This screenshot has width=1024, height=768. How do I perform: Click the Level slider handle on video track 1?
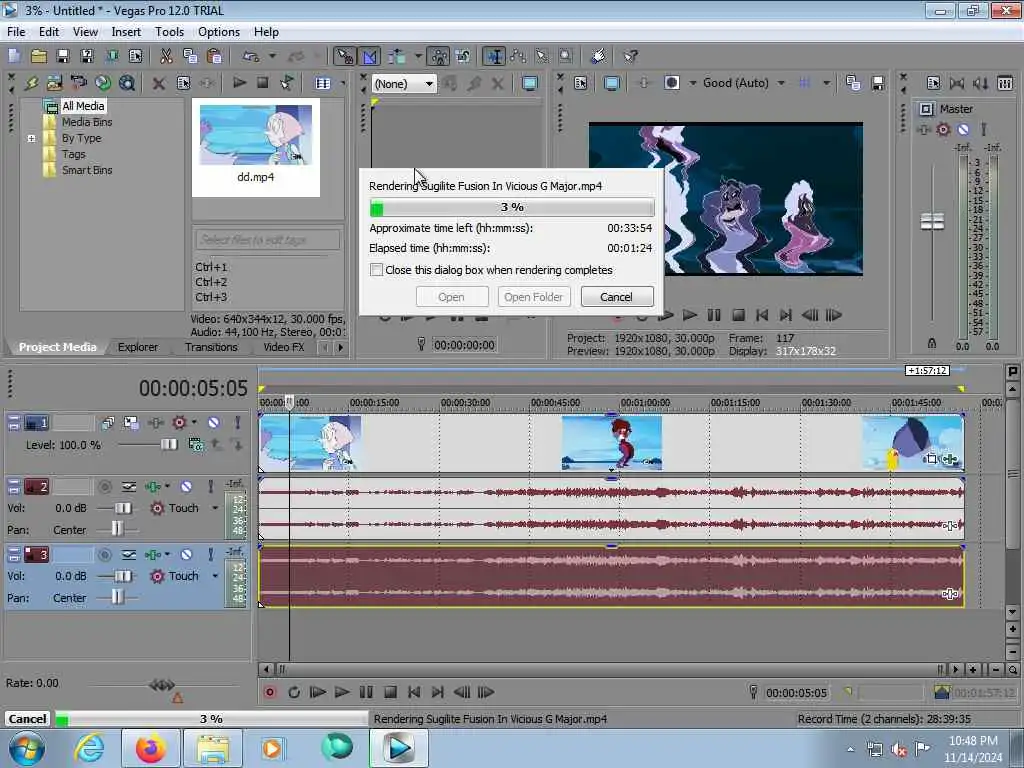168,445
